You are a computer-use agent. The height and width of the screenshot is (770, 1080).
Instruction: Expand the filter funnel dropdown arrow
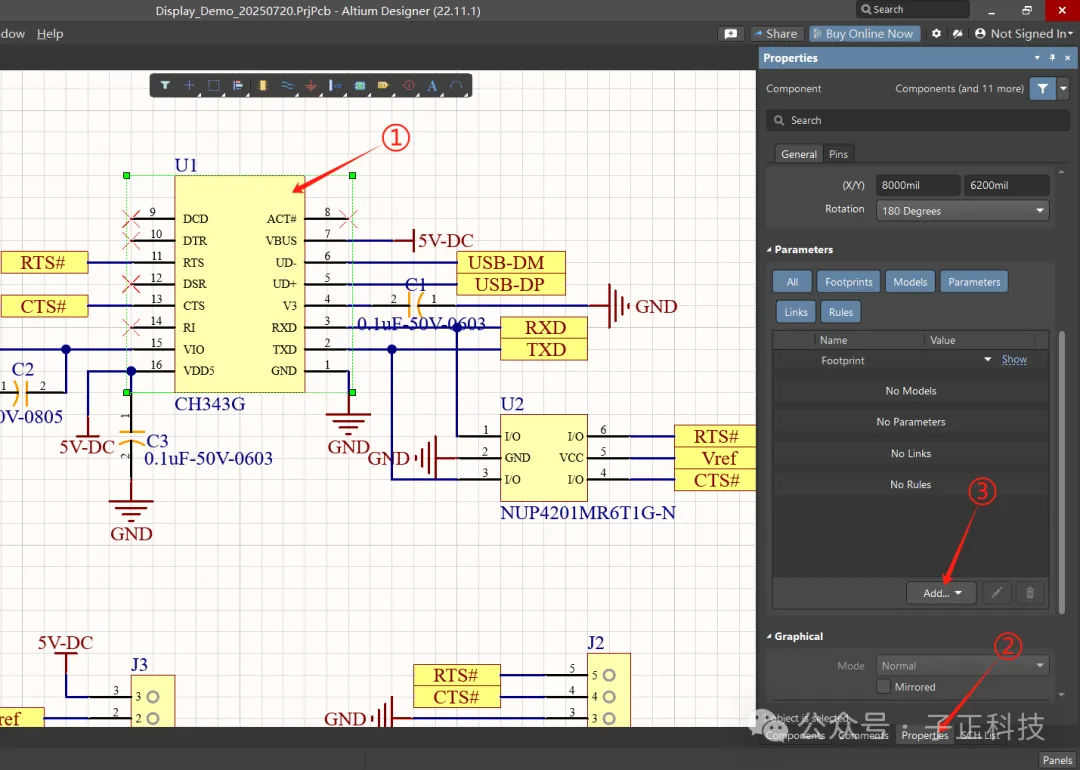coord(1063,88)
